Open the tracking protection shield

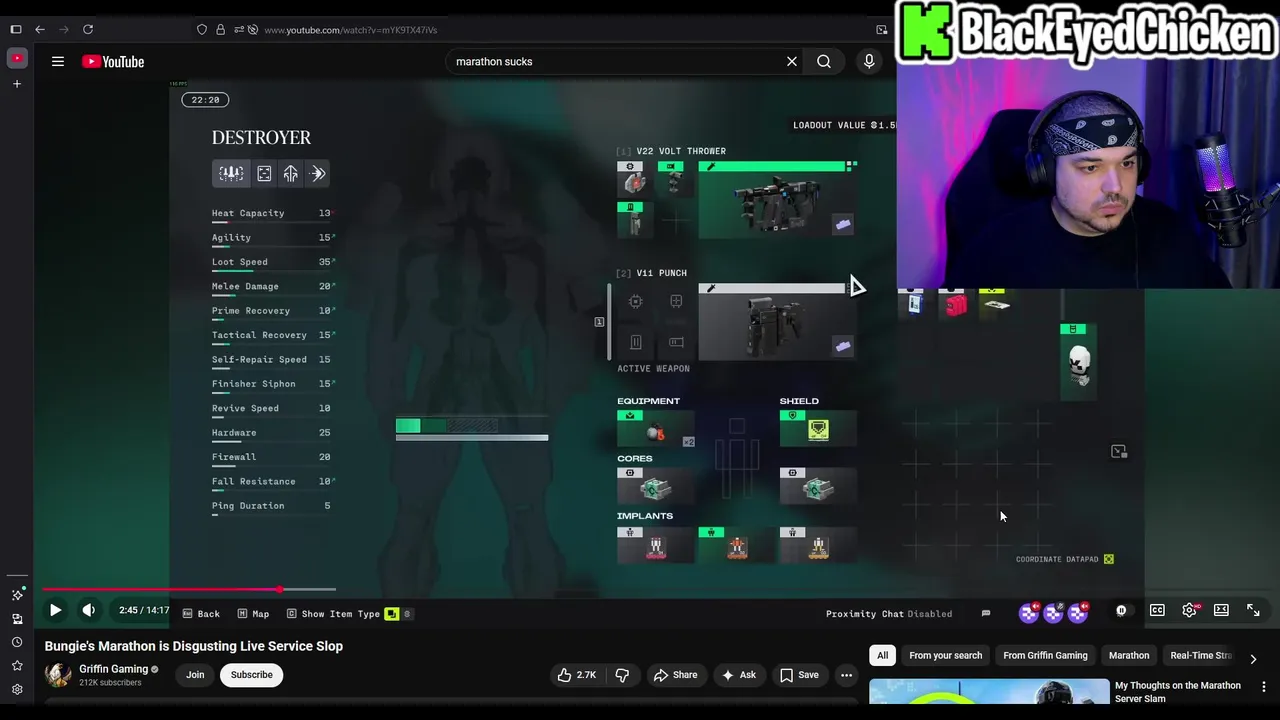pos(202,30)
